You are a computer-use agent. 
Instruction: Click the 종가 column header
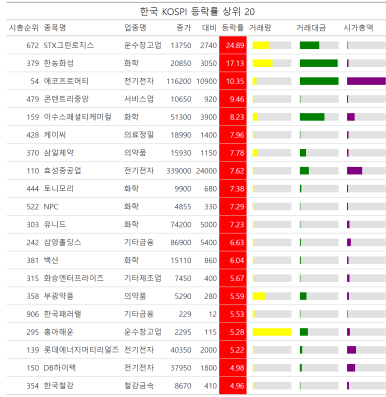[x=184, y=28]
